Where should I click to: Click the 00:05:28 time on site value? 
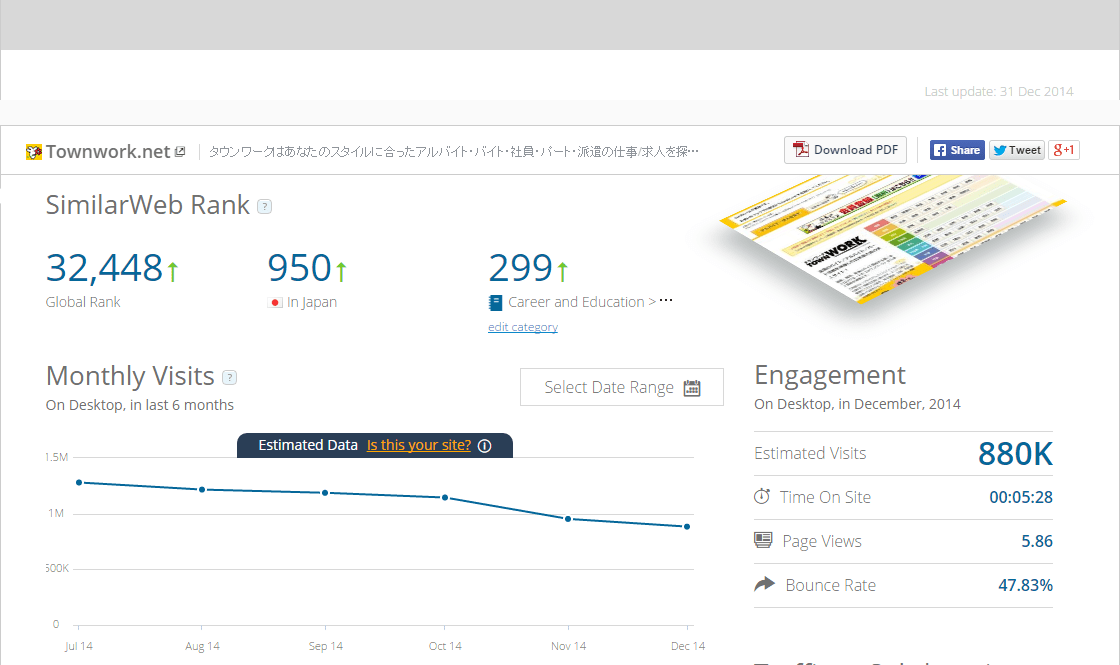(x=1021, y=497)
